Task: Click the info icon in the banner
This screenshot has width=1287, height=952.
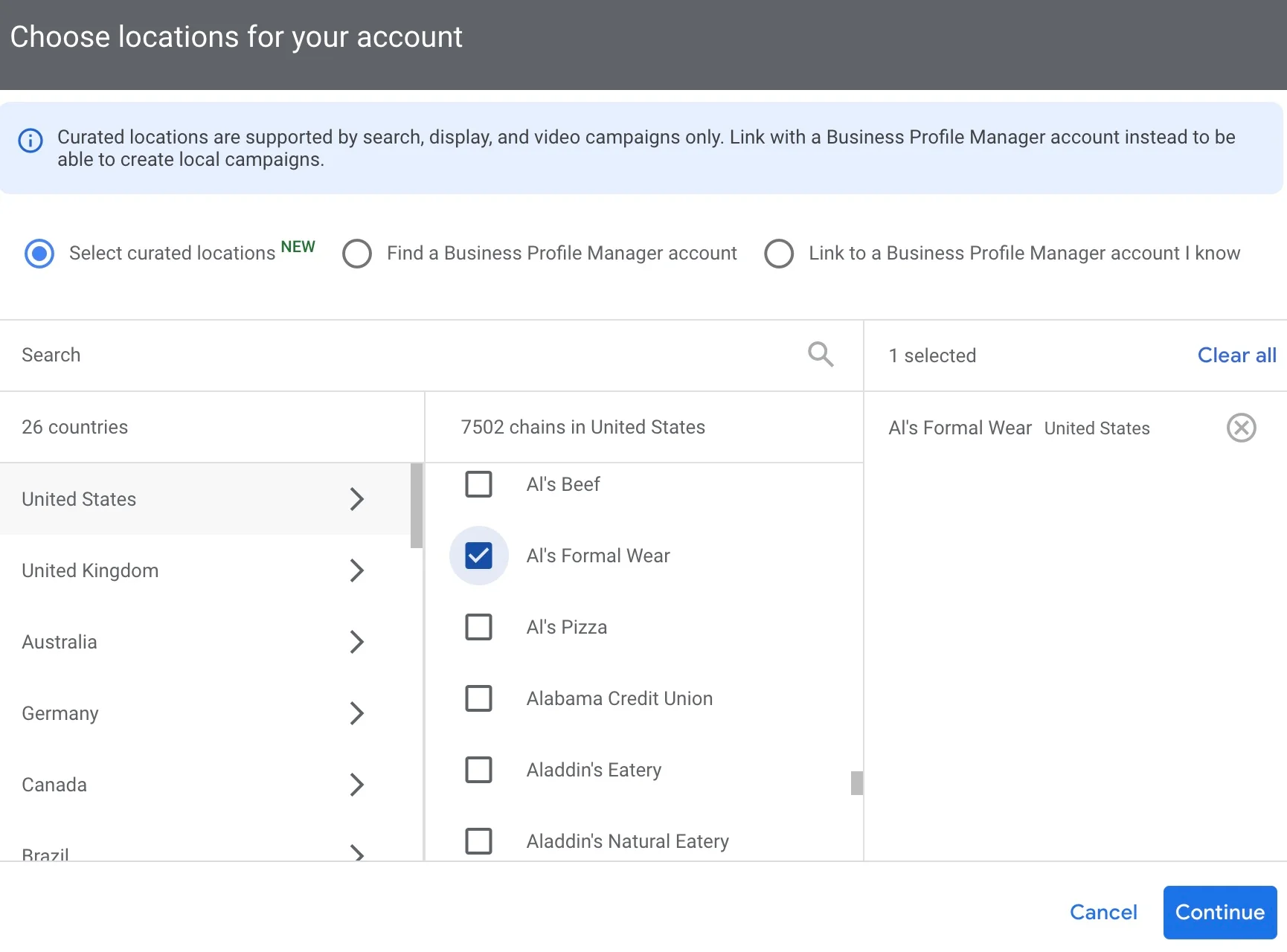Action: tap(31, 141)
